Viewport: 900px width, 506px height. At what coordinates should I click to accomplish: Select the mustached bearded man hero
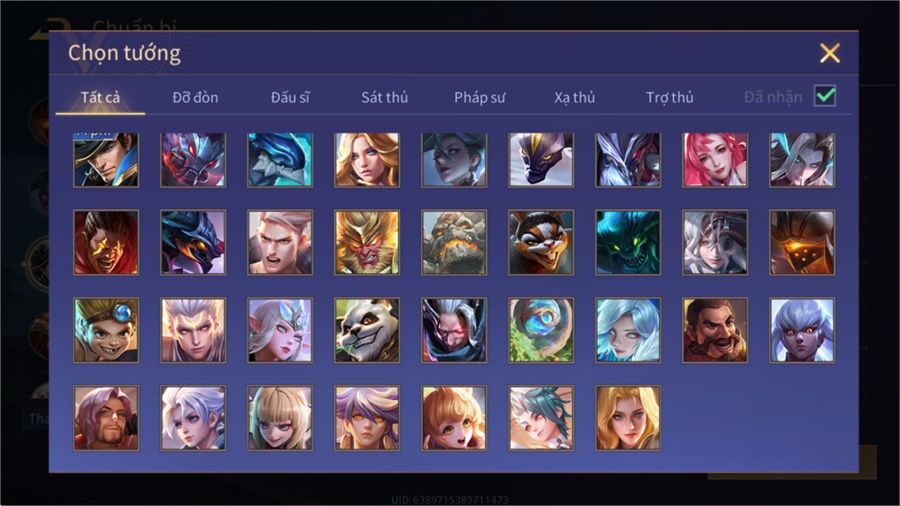click(715, 330)
